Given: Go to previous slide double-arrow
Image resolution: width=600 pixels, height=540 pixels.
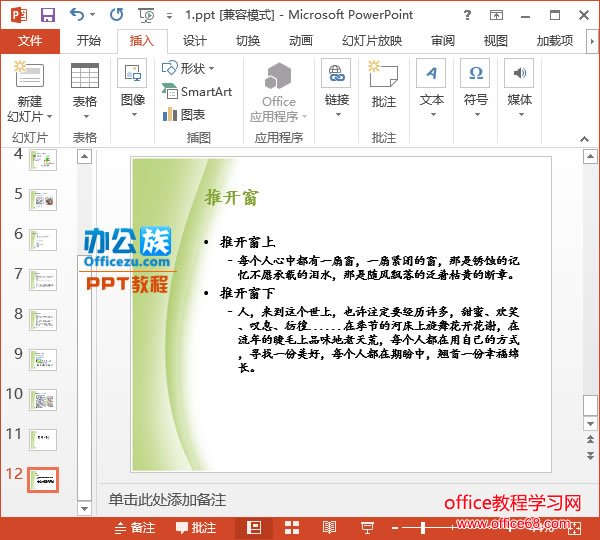Looking at the screenshot, I should coord(590,439).
